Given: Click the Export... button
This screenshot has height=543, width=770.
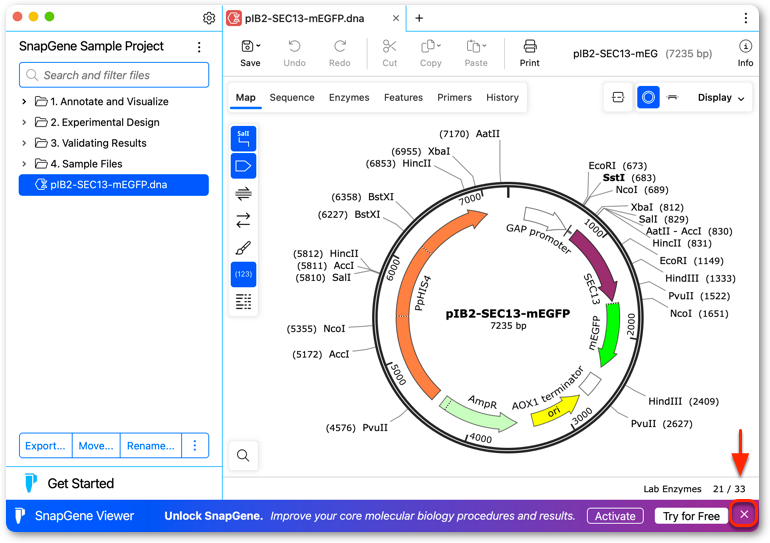Looking at the screenshot, I should click(x=46, y=446).
